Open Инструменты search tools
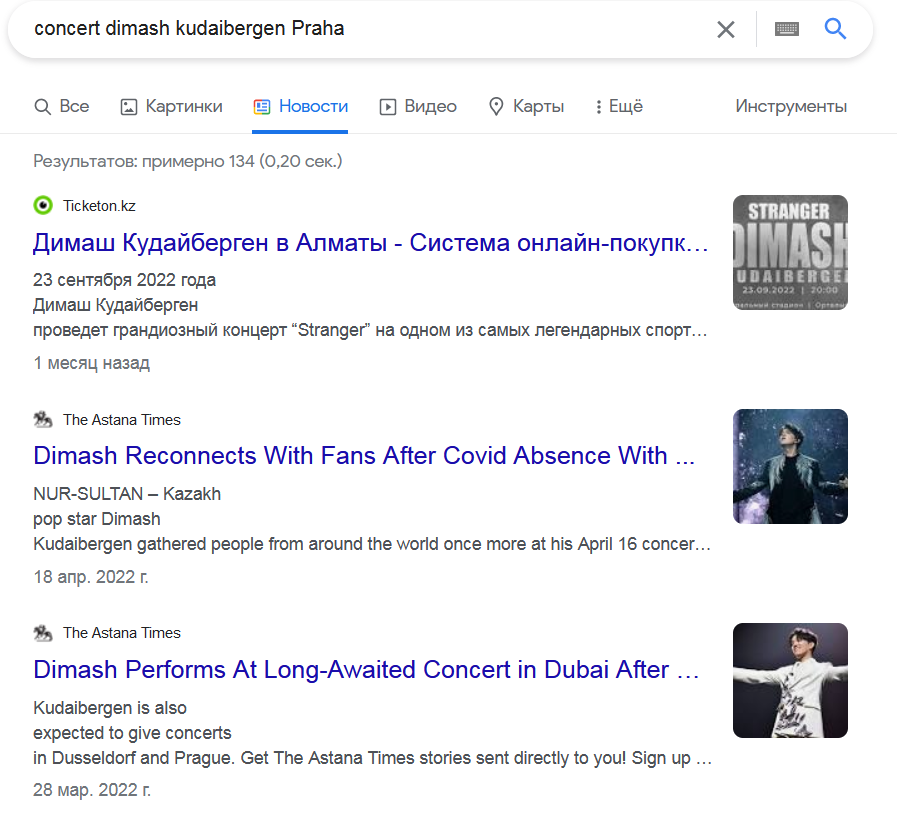 coord(791,107)
